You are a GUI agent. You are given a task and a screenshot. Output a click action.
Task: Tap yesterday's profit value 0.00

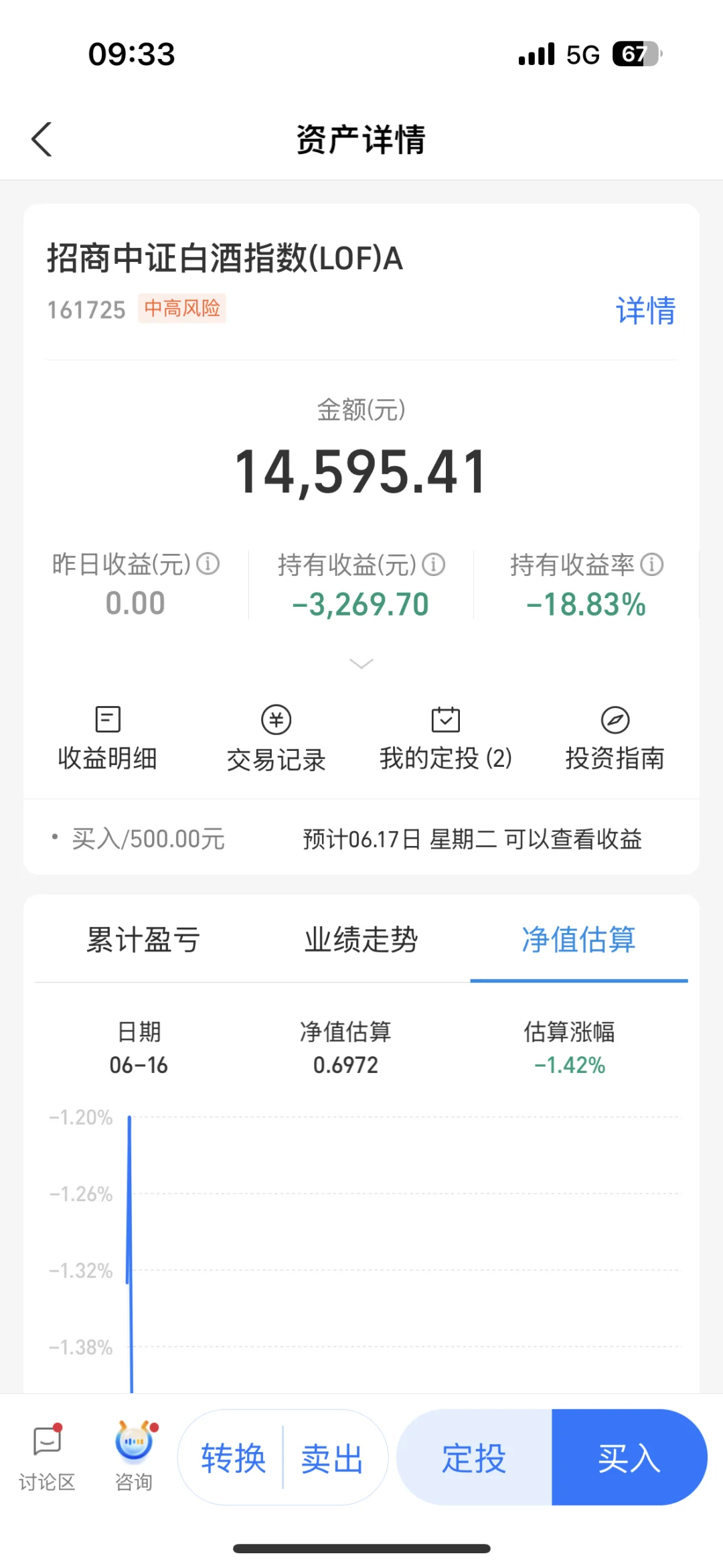pos(135,603)
